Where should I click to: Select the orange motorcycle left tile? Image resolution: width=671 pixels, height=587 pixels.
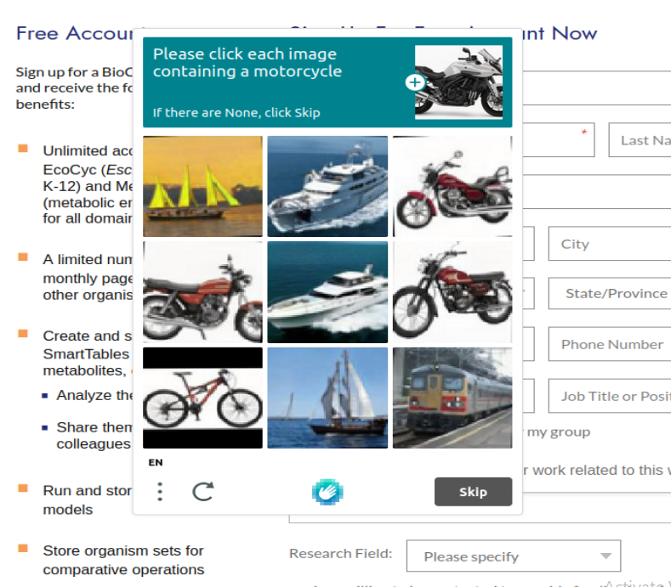(203, 292)
